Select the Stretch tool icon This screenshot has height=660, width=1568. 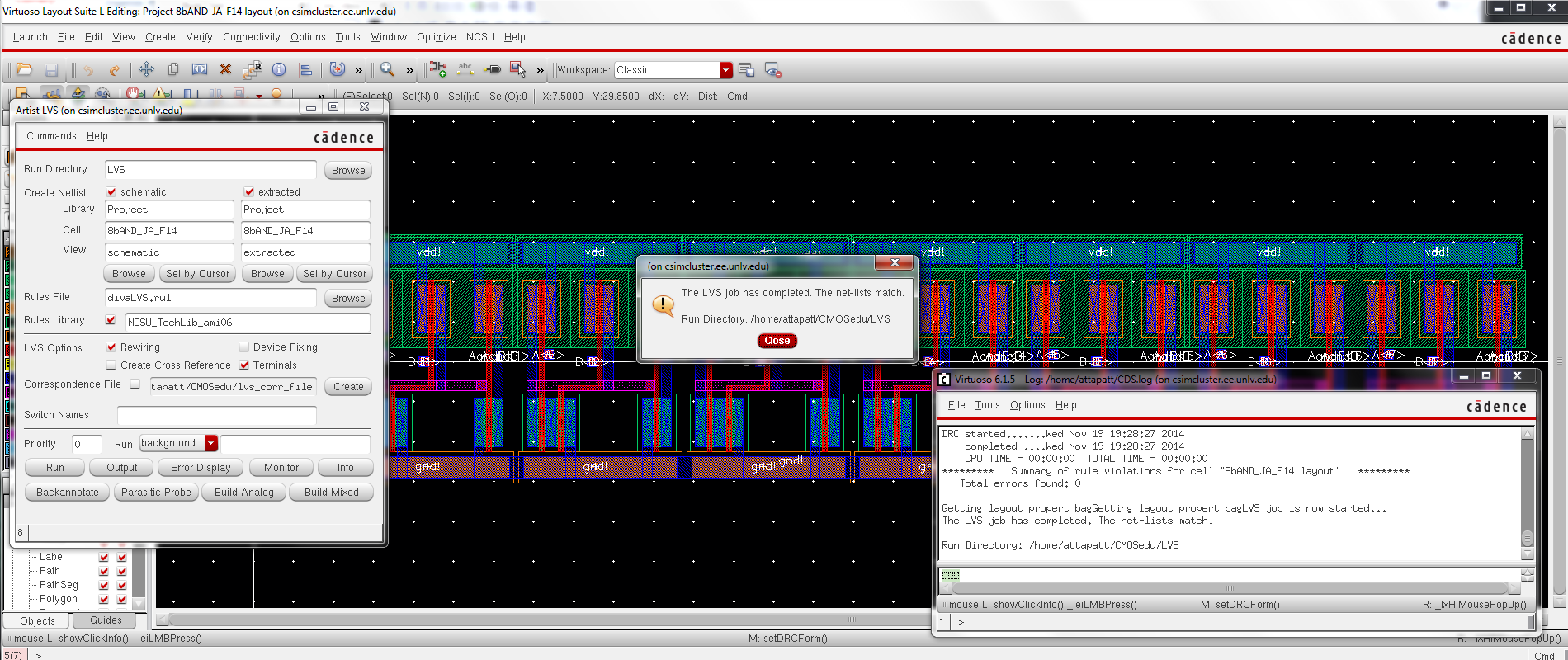click(x=200, y=69)
